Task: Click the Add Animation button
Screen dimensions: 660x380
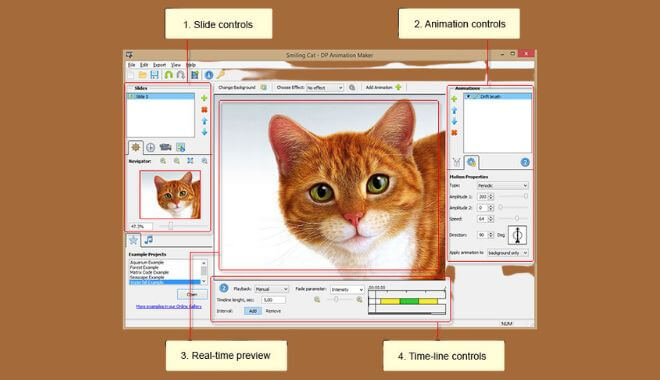Action: pyautogui.click(x=383, y=88)
